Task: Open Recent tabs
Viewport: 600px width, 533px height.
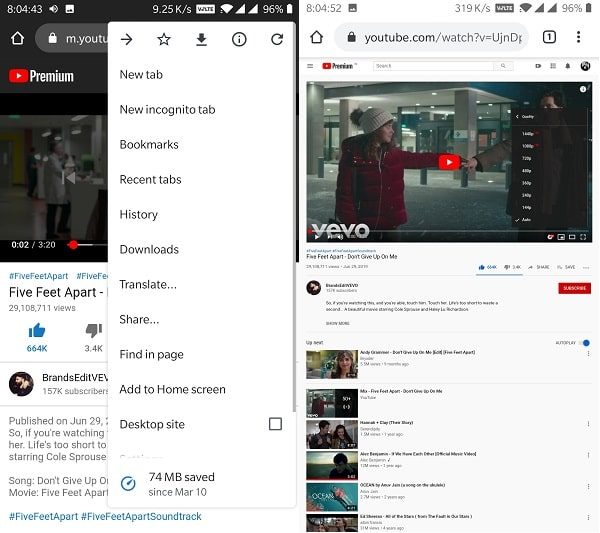Action: pyautogui.click(x=202, y=179)
